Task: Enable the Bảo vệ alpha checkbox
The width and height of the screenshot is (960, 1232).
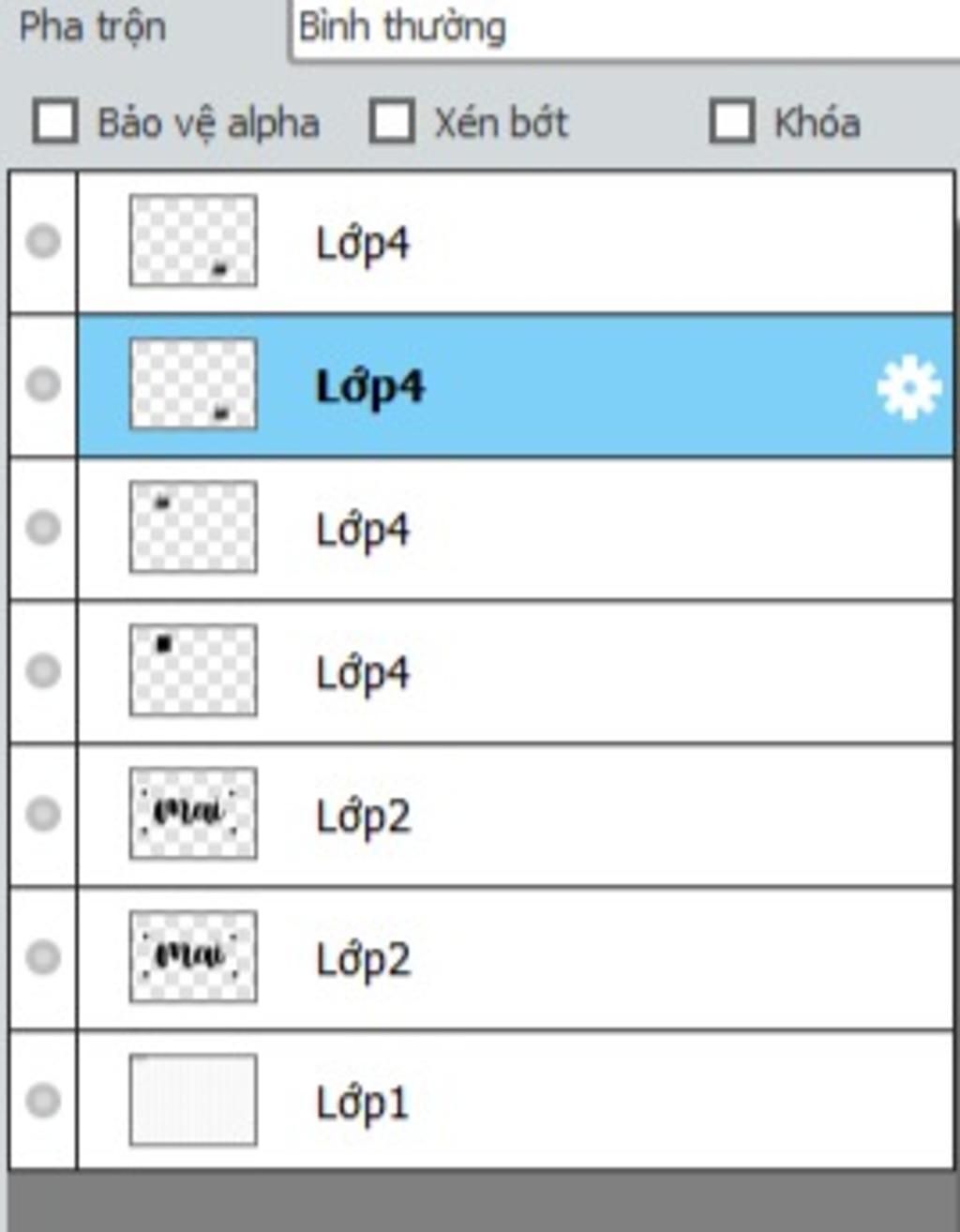Action: (55, 122)
